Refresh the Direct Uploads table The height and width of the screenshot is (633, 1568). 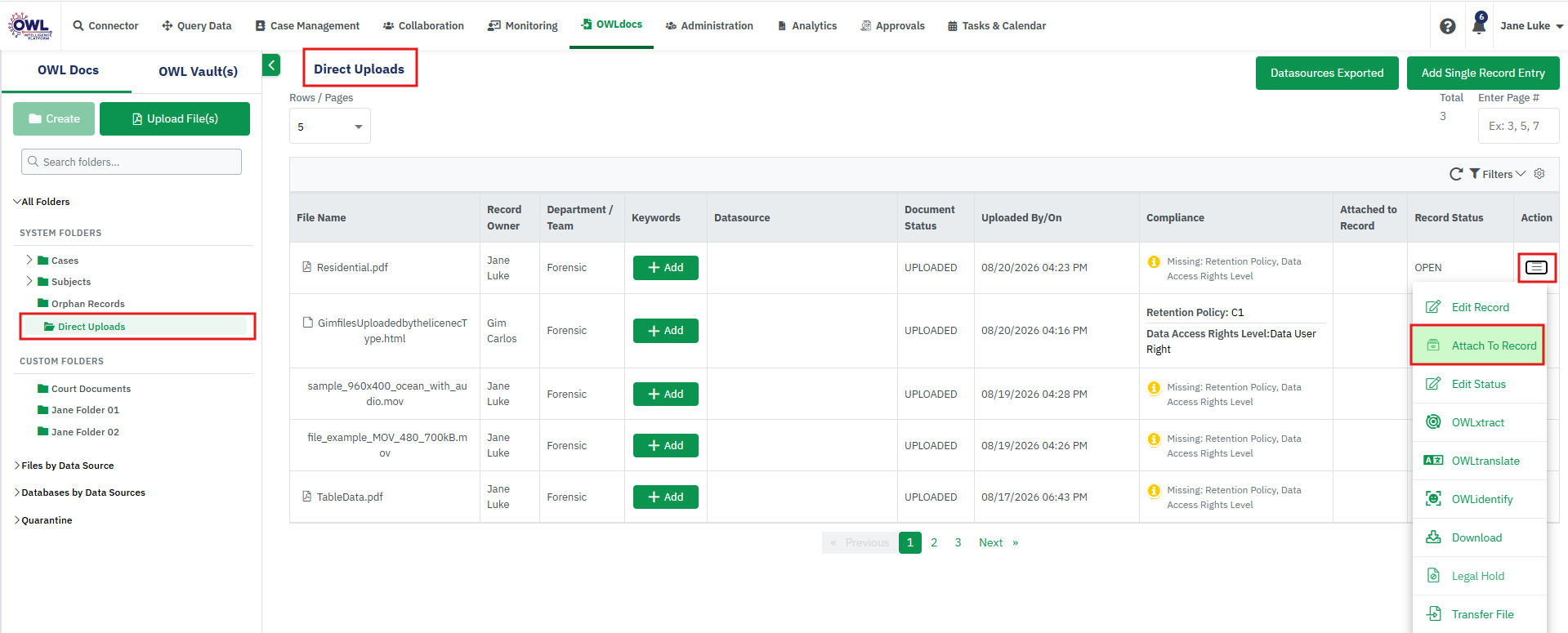click(1456, 174)
